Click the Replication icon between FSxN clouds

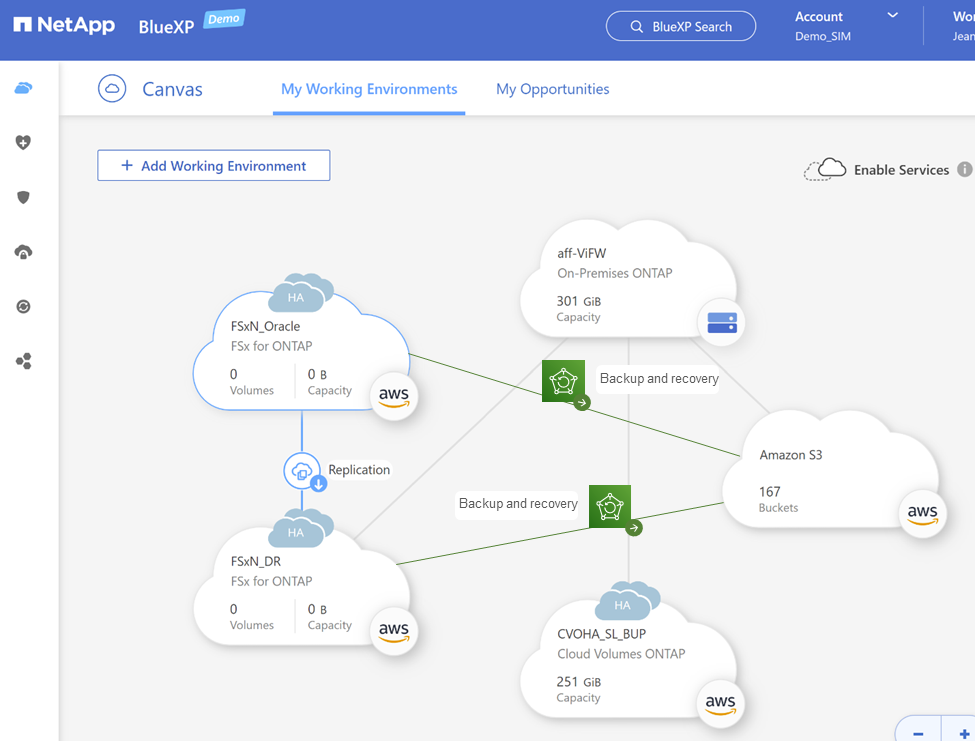[302, 470]
